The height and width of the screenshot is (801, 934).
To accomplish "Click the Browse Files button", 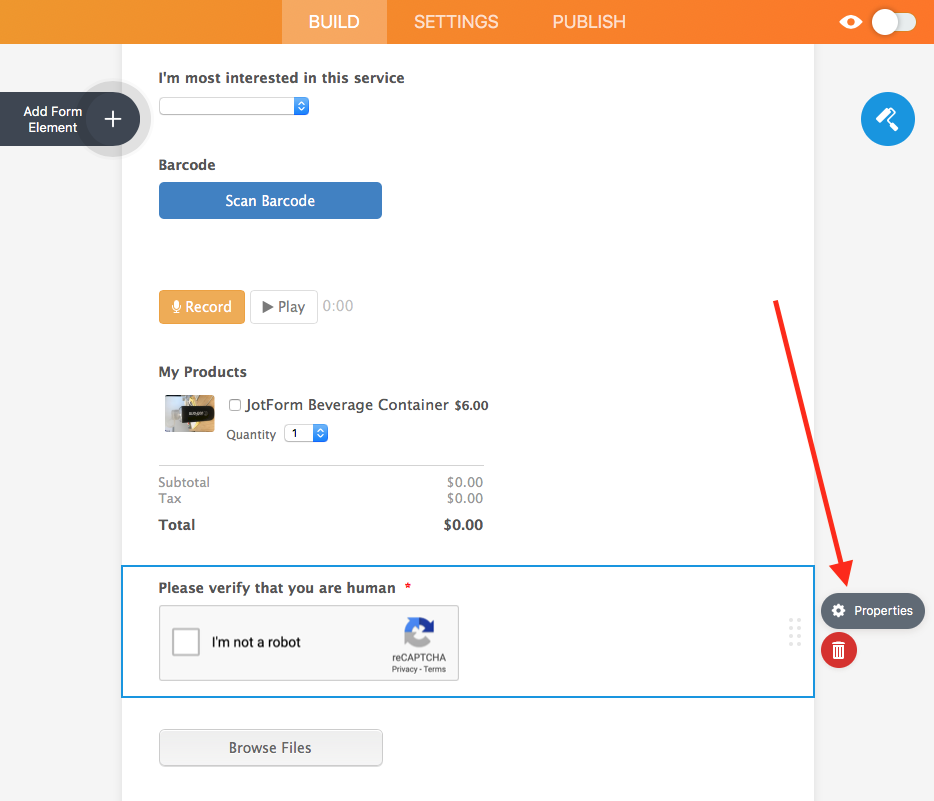I will pos(270,747).
